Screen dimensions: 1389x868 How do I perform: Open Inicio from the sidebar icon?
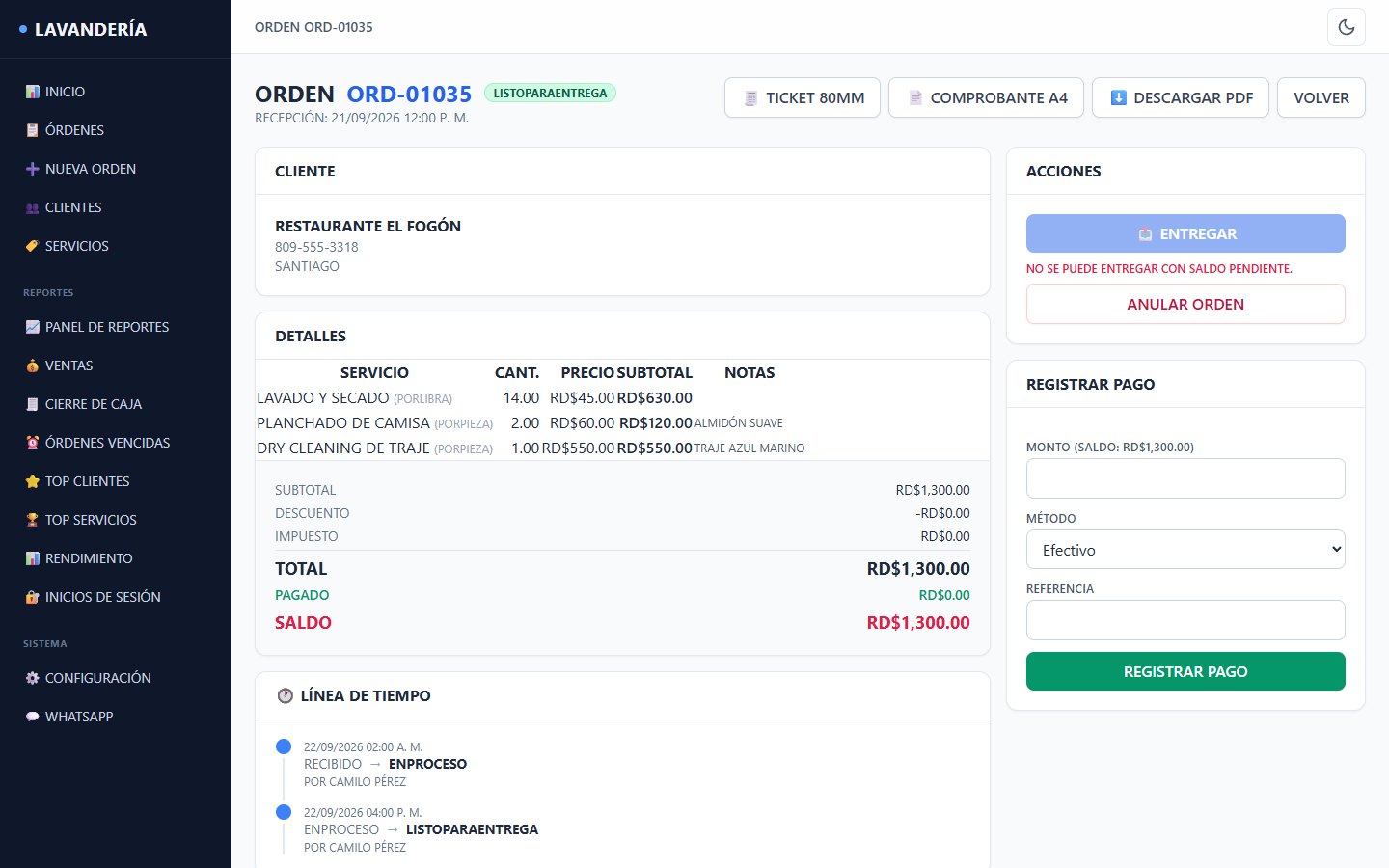coord(33,92)
